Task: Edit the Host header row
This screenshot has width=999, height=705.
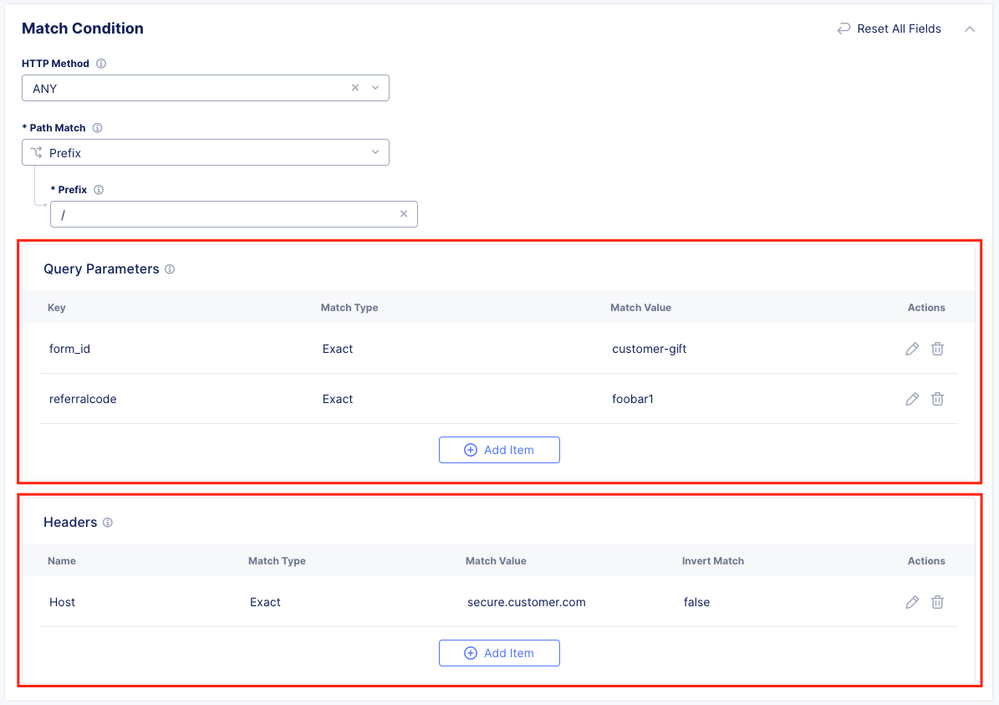Action: tap(912, 602)
